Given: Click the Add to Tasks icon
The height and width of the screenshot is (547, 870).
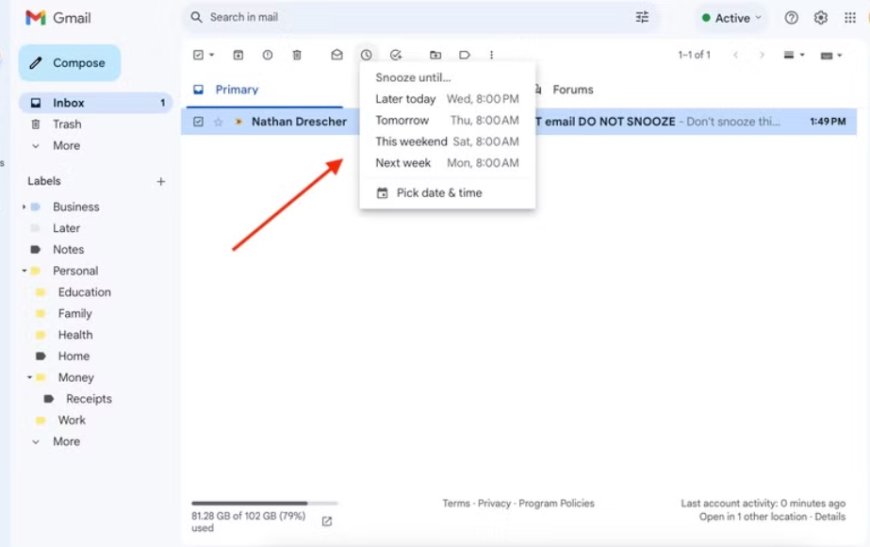Looking at the screenshot, I should coord(396,55).
